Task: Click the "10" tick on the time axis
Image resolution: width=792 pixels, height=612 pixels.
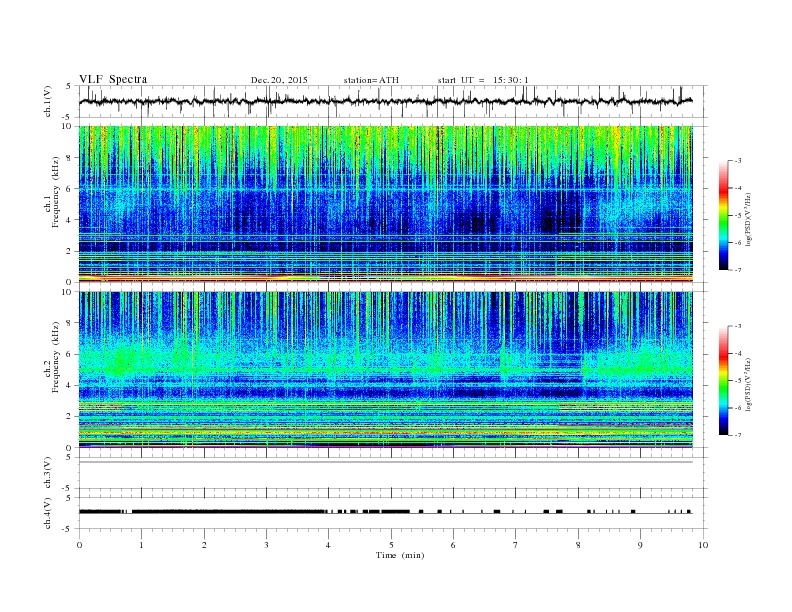Action: (x=703, y=545)
